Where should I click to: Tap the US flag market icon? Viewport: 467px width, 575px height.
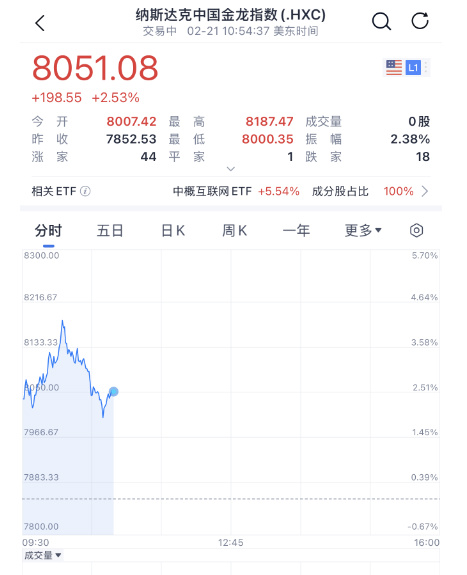pyautogui.click(x=394, y=67)
